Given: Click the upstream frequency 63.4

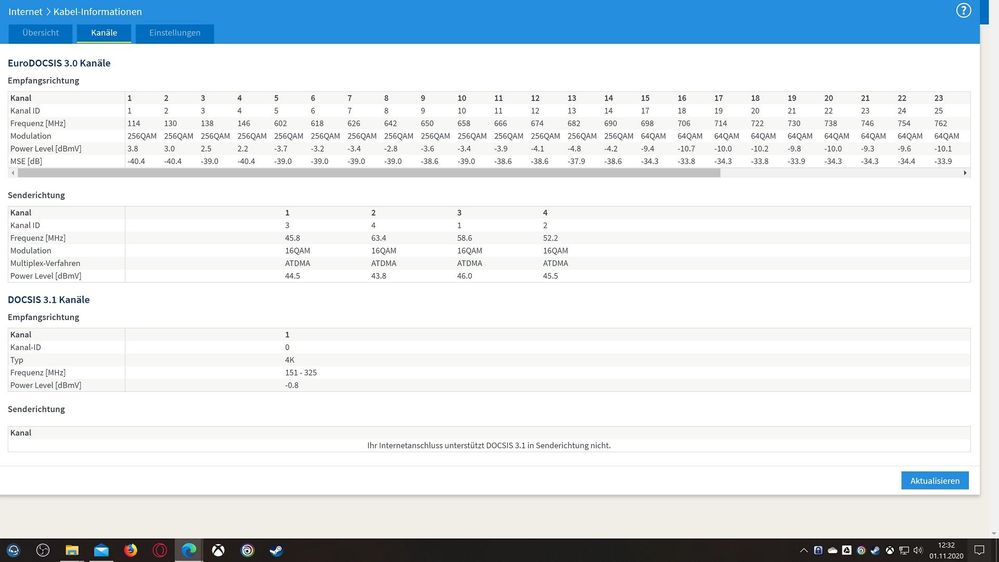Looking at the screenshot, I should 378,238.
